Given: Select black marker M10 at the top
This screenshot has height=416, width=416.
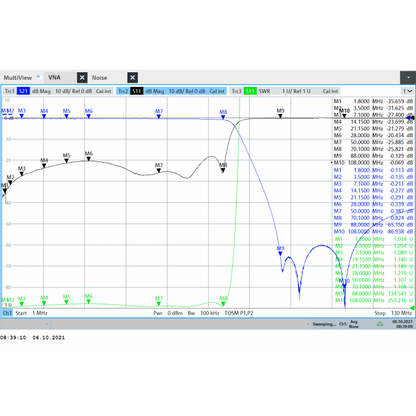Looking at the screenshot, I should pyautogui.click(x=345, y=113).
